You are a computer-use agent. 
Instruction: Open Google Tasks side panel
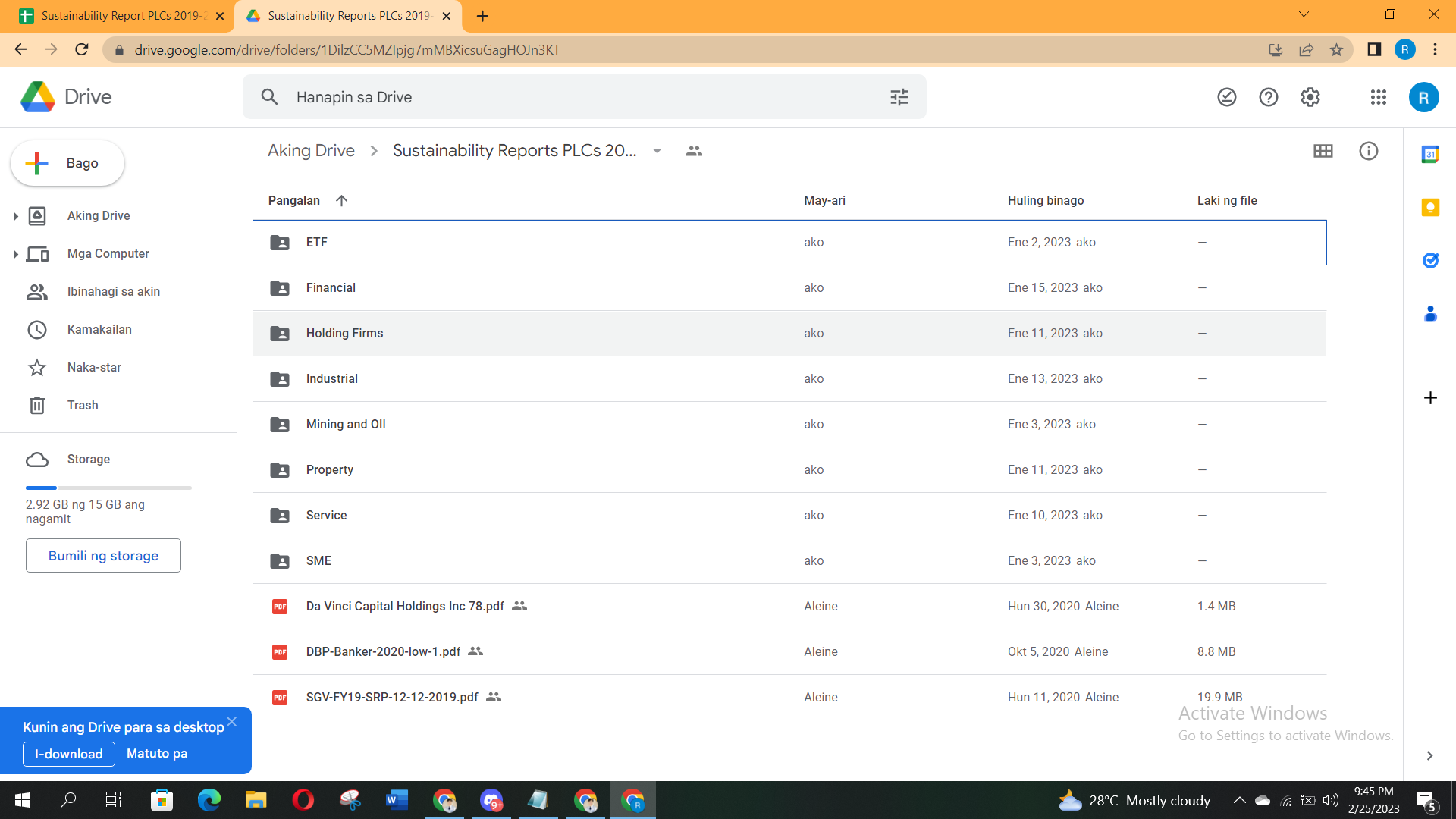(x=1430, y=261)
